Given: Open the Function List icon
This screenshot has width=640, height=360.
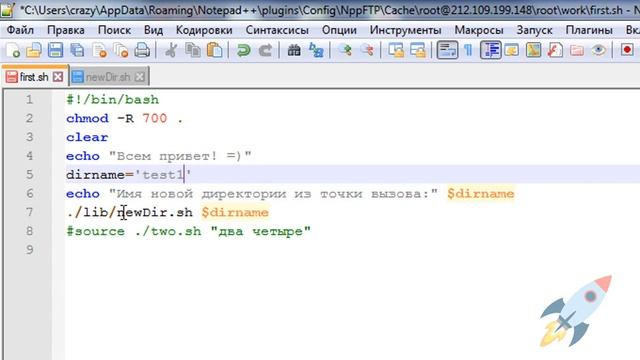Looking at the screenshot, I should (x=555, y=51).
